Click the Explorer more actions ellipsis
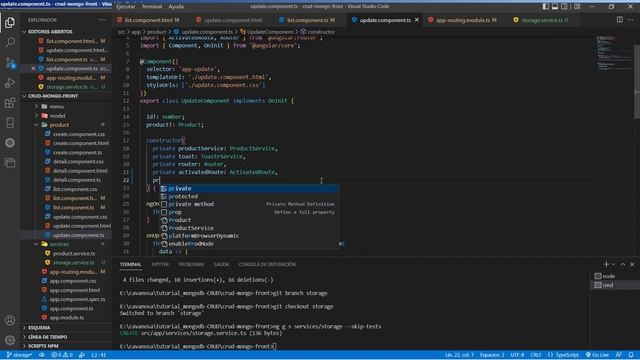The height and width of the screenshot is (360, 640). [x=102, y=20]
